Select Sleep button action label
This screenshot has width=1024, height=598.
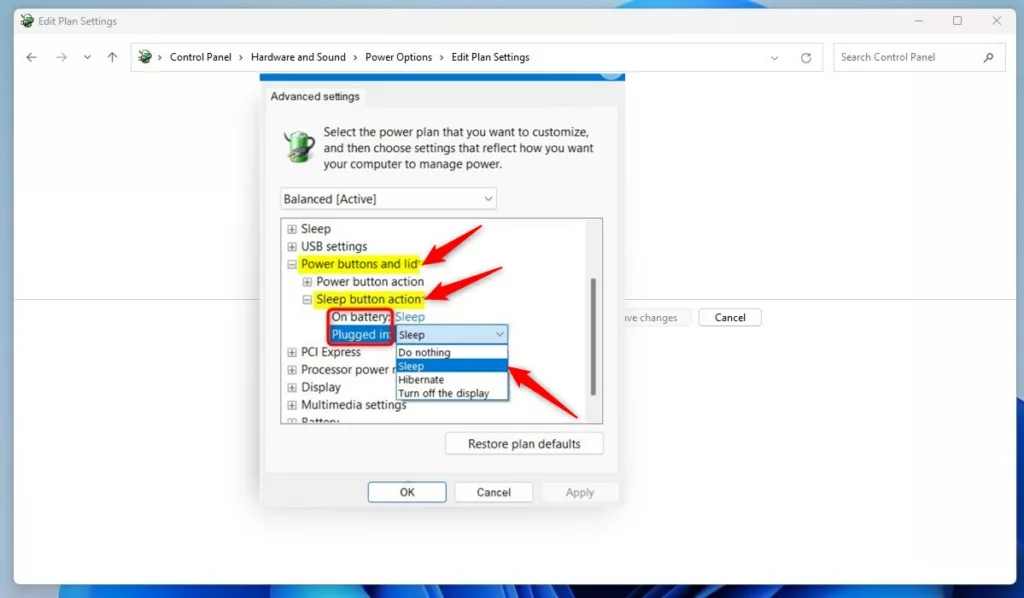(369, 299)
